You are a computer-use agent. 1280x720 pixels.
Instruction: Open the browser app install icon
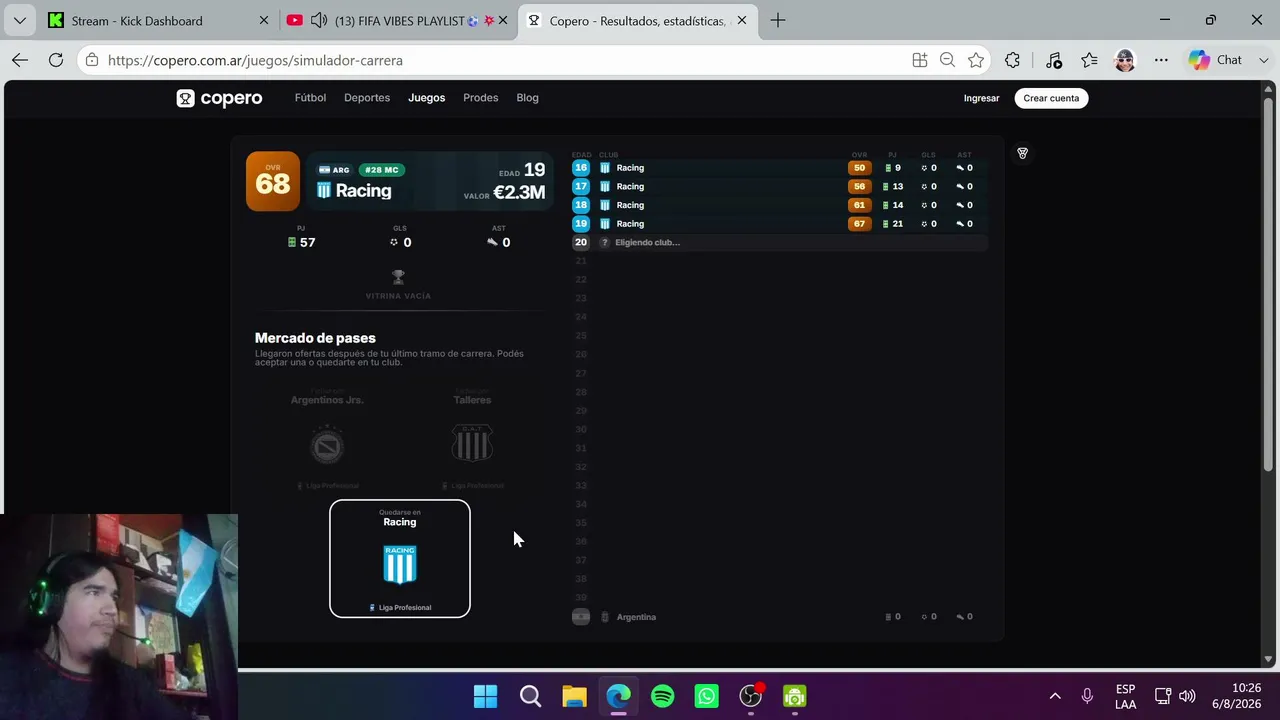[920, 60]
